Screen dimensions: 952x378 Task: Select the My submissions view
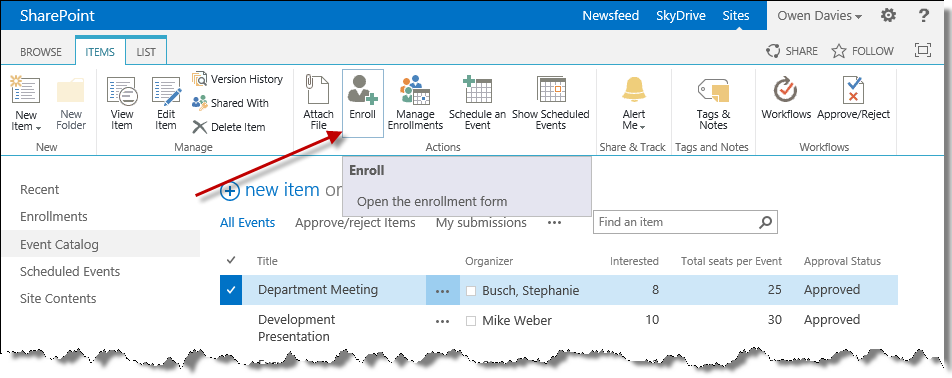[x=481, y=223]
